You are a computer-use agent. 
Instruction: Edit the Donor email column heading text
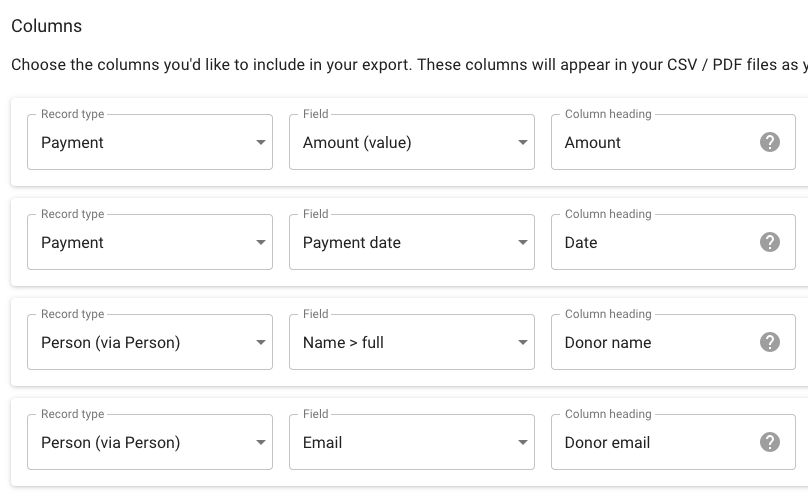(x=650, y=442)
